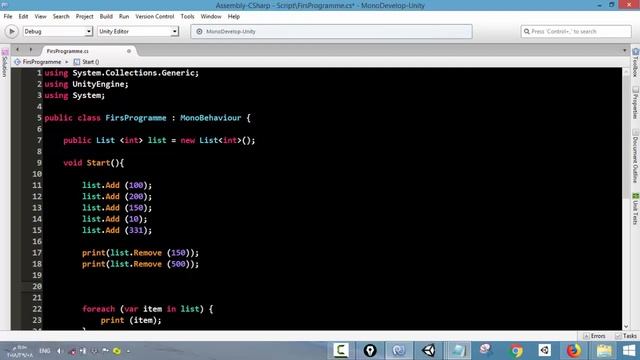640x360 pixels.
Task: Click scrollbar down arrow in editor
Action: [626, 327]
